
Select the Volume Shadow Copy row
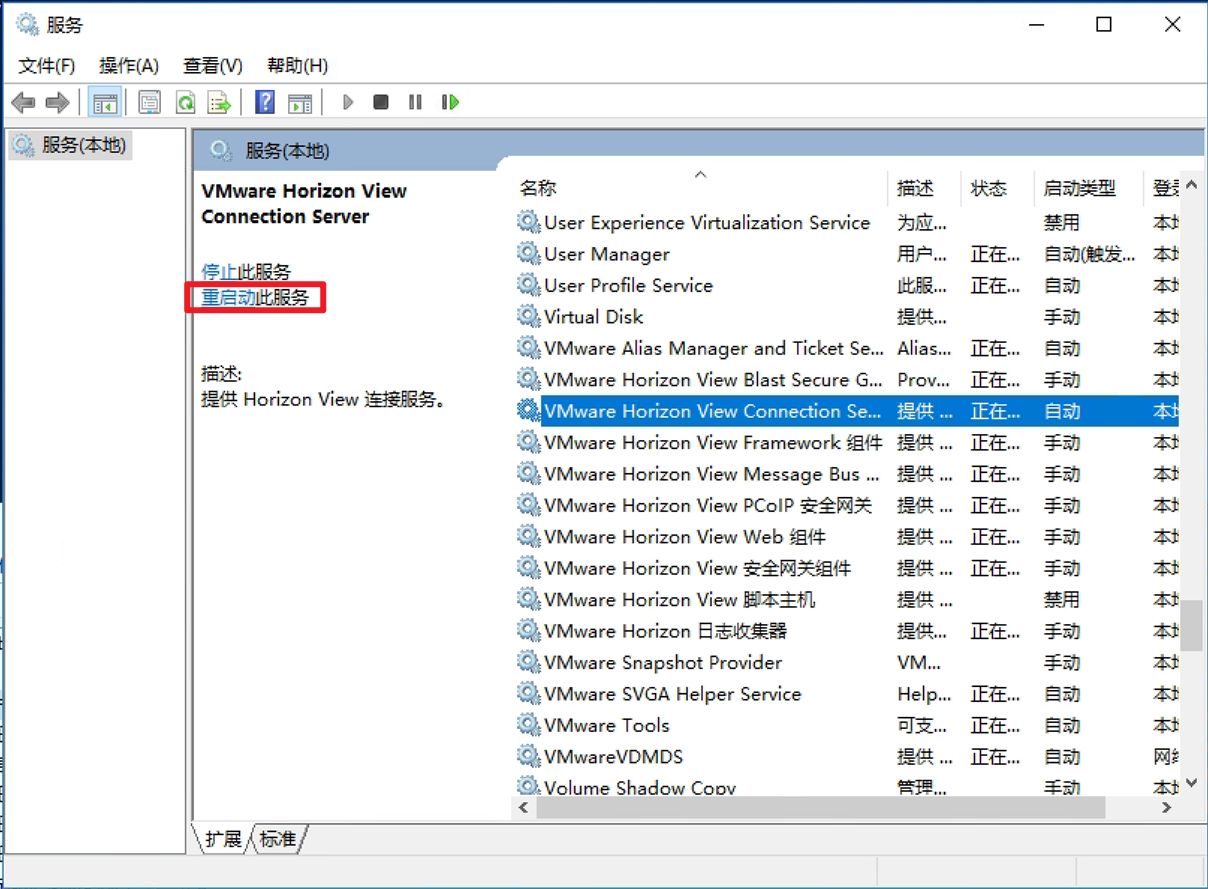(x=847, y=787)
